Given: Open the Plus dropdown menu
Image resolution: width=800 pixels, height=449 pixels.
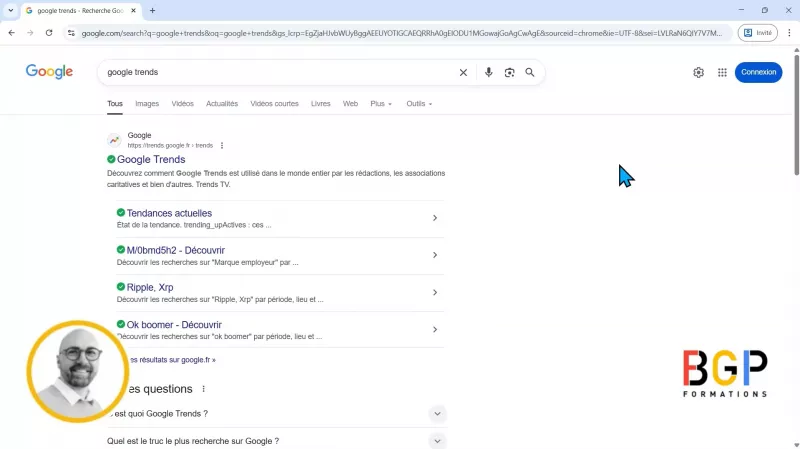Looking at the screenshot, I should pos(381,104).
